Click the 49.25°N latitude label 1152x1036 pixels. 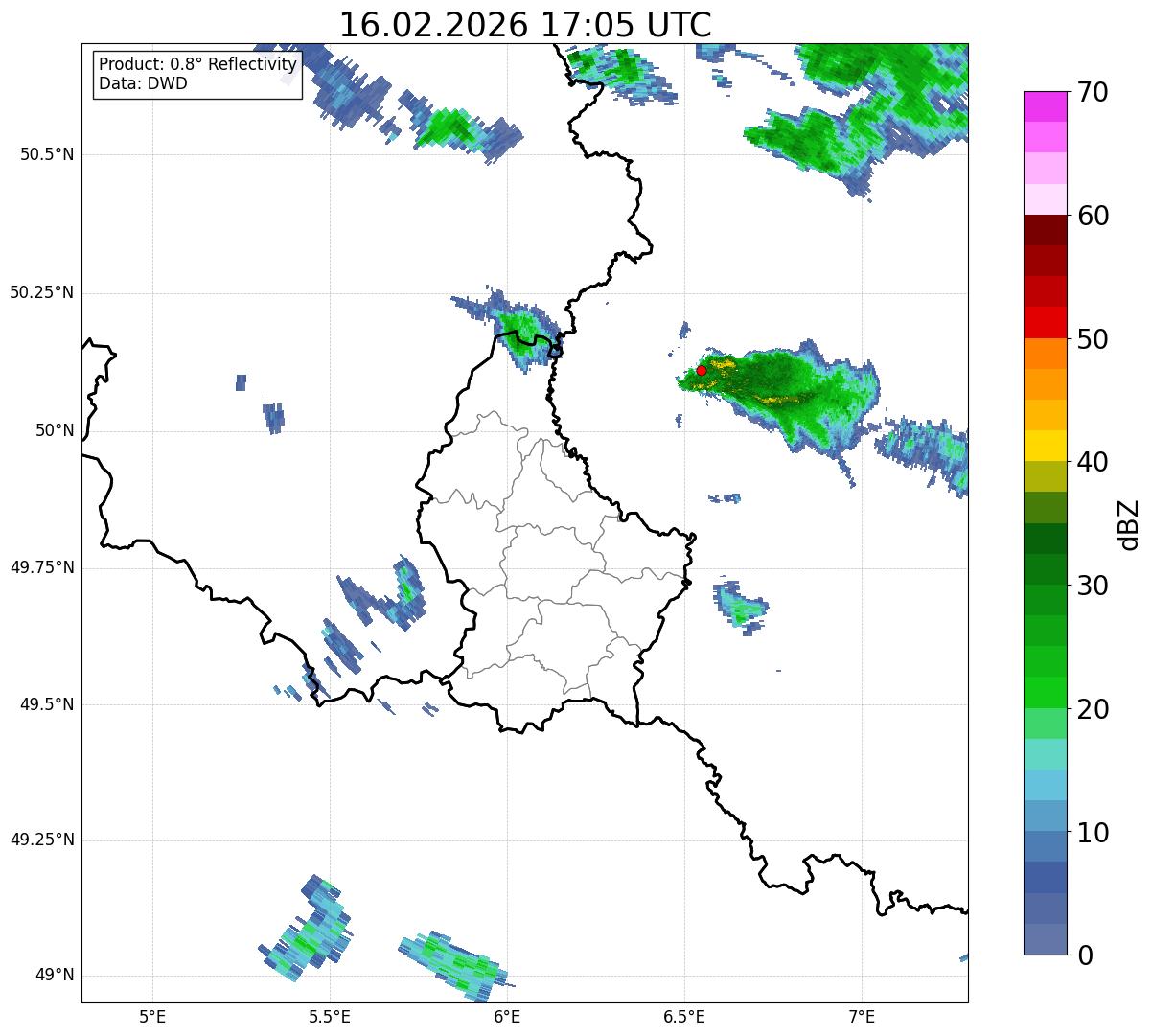click(x=41, y=840)
